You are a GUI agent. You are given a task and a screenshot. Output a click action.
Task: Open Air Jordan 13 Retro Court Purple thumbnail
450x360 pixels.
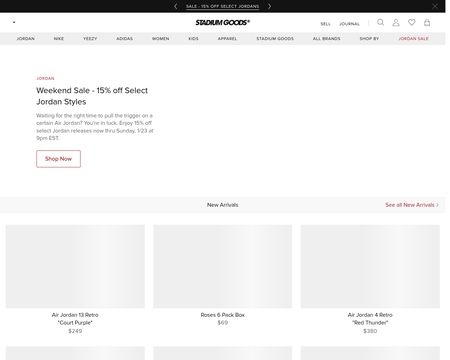click(75, 266)
